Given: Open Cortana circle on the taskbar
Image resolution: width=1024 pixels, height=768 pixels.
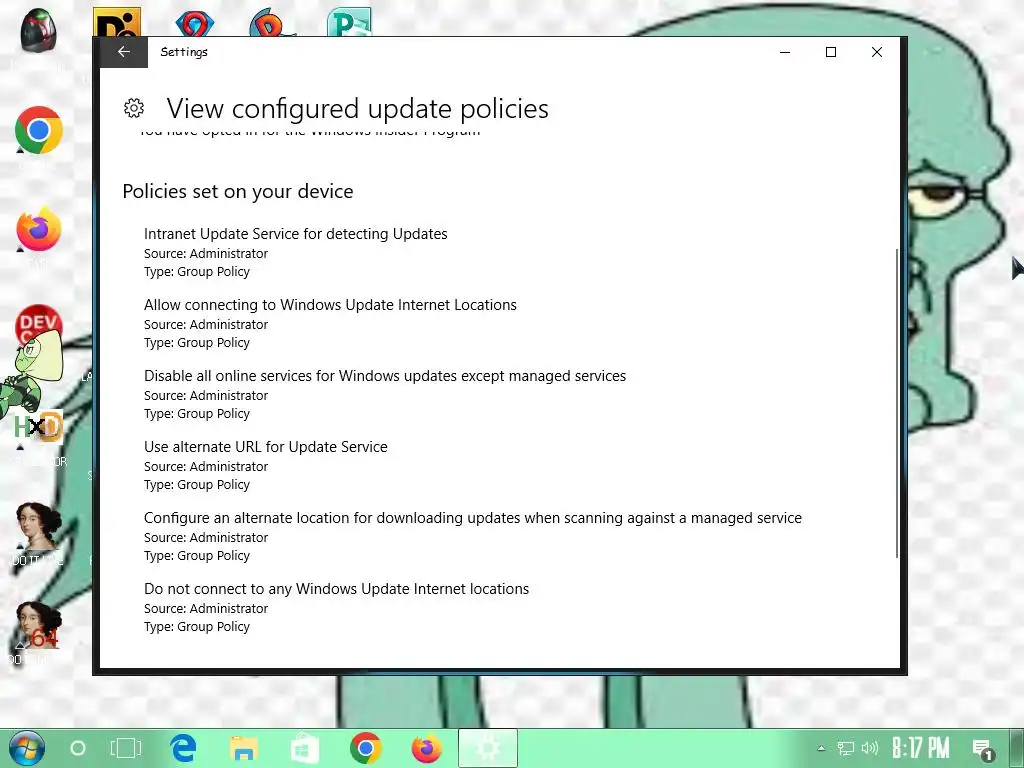Looking at the screenshot, I should [x=78, y=748].
